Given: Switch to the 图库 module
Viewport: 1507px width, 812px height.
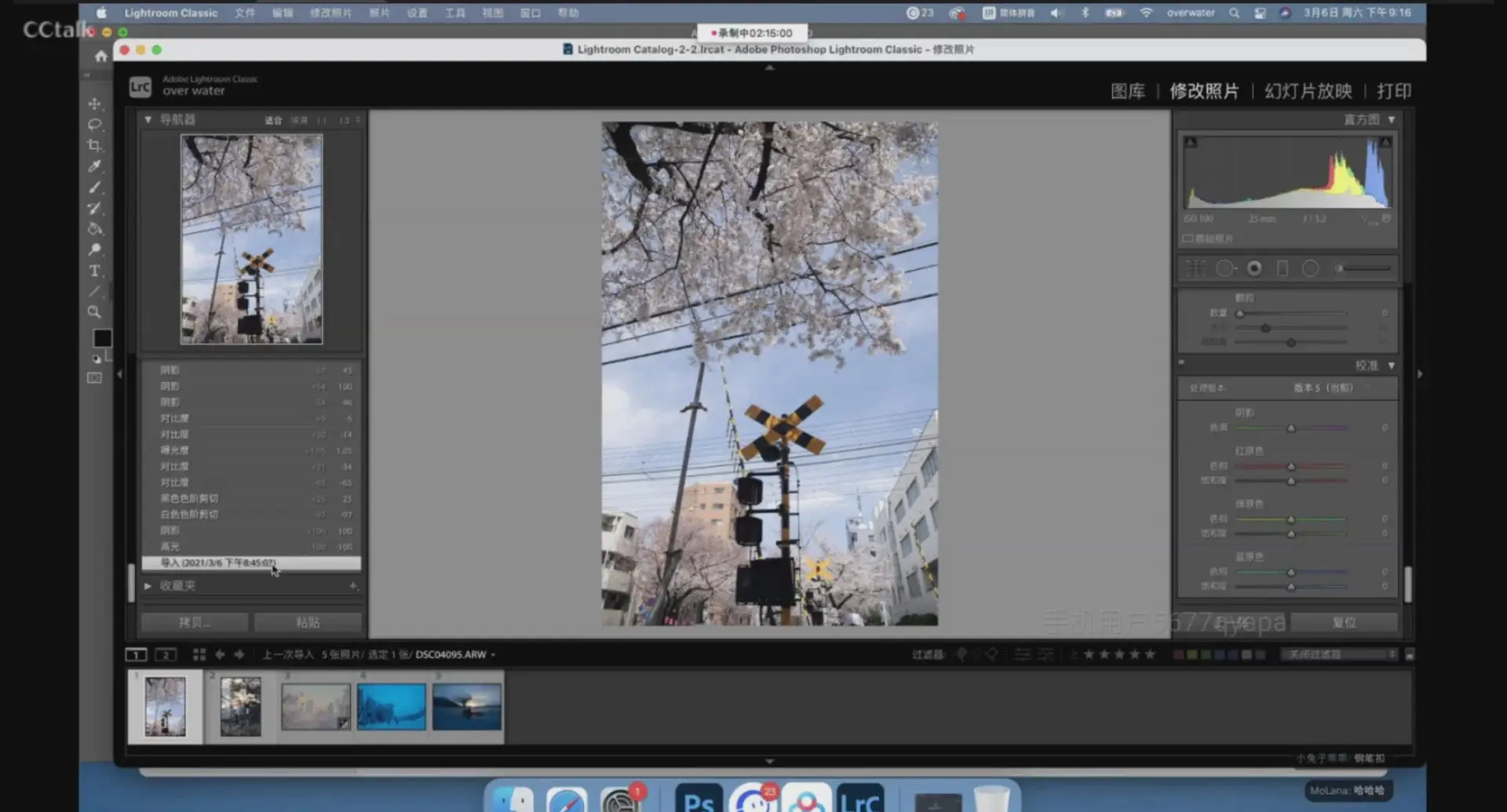Looking at the screenshot, I should [1128, 91].
